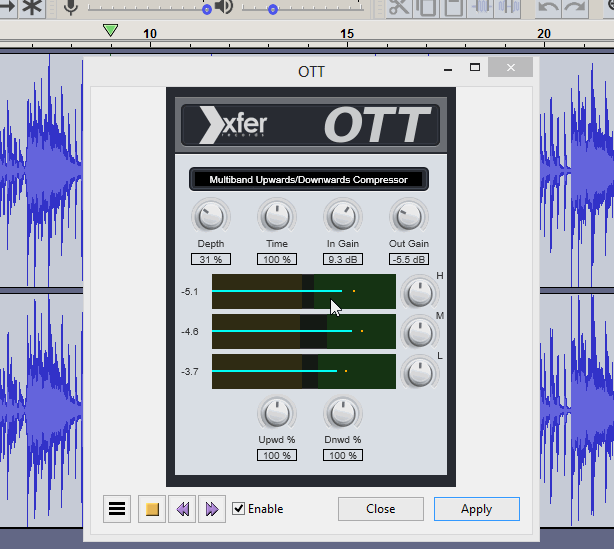Viewport: 614px width, 549px height.
Task: Select the Time value field 100 %
Action: click(277, 259)
